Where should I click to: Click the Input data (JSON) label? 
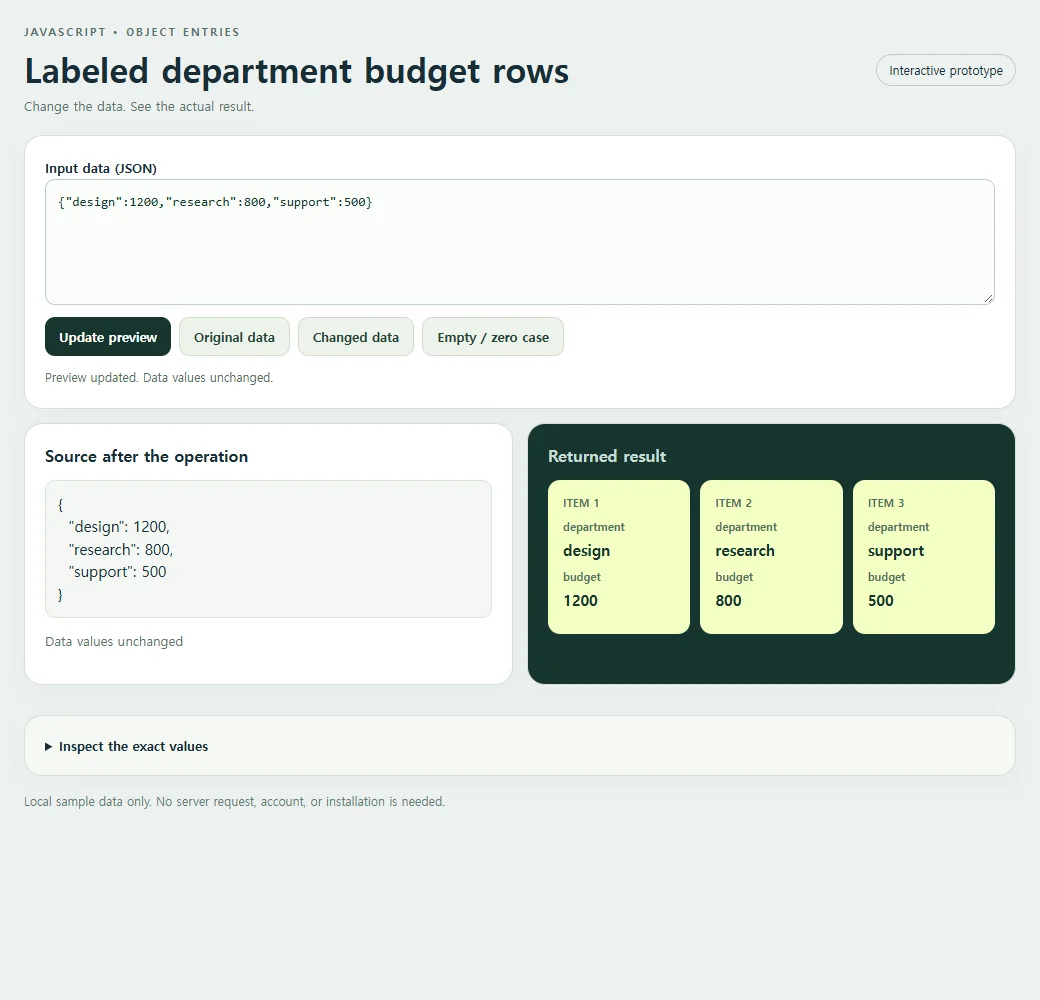(x=101, y=168)
